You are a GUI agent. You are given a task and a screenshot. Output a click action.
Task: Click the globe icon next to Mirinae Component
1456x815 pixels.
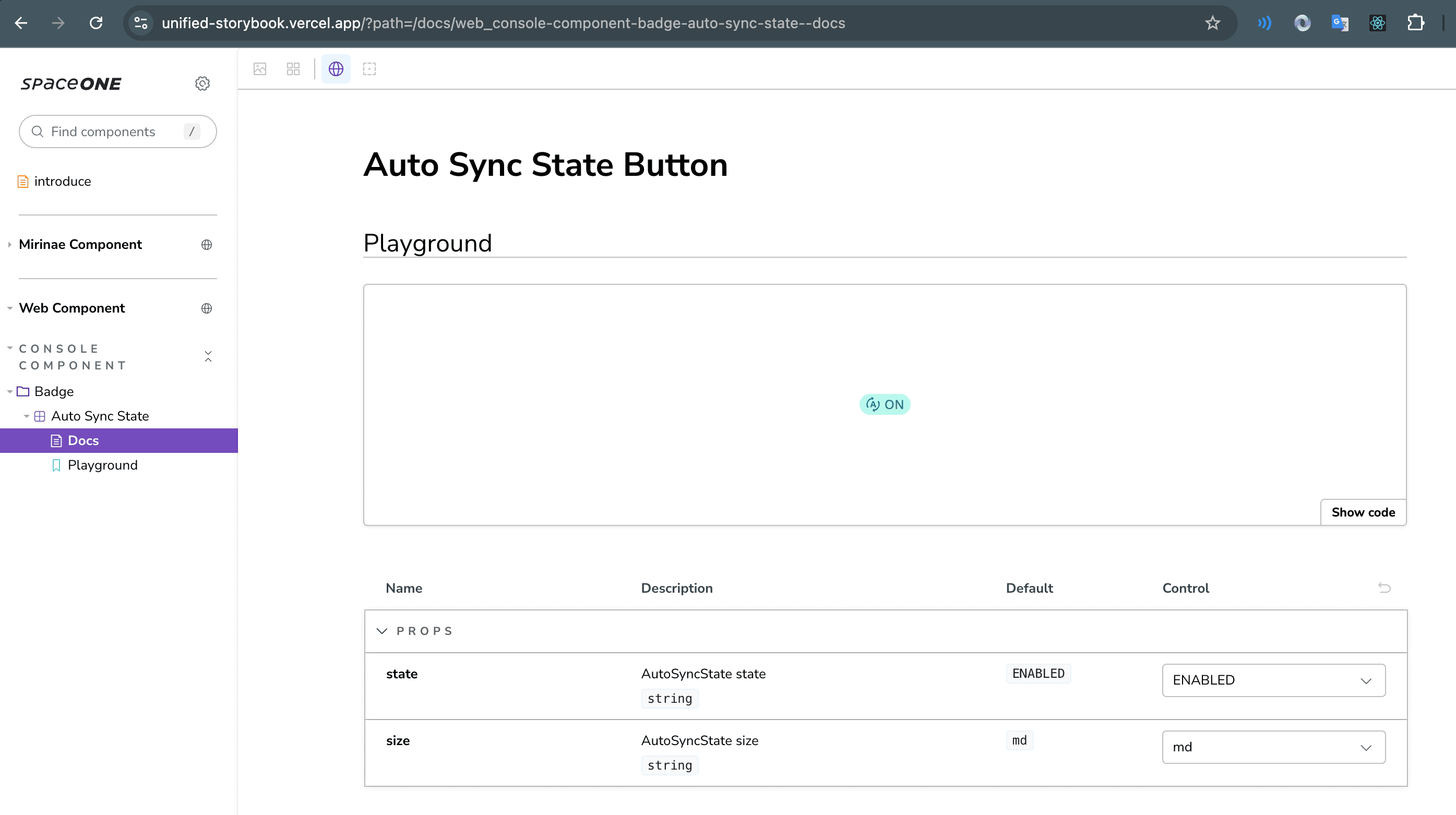[207, 245]
